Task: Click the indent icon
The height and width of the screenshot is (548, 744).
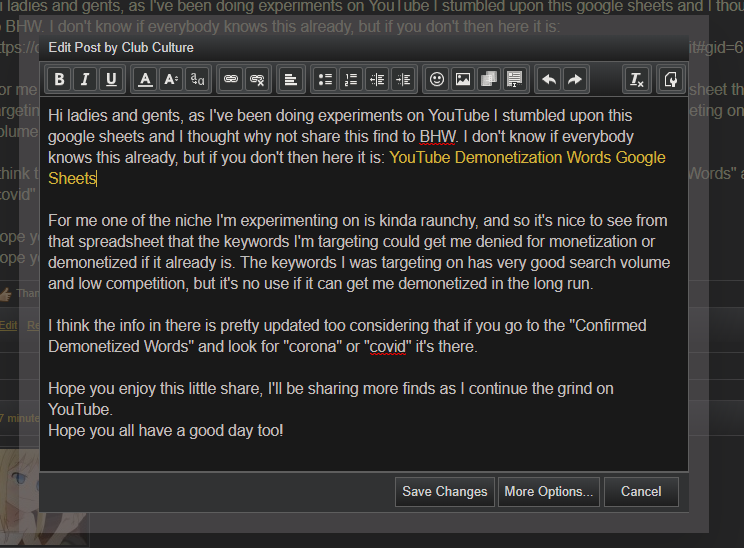Action: click(403, 79)
